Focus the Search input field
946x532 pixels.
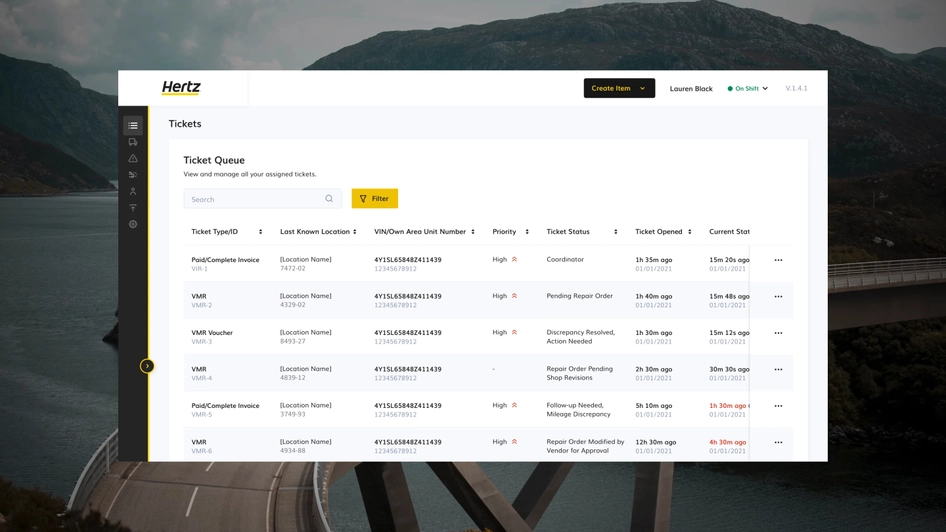pos(262,198)
